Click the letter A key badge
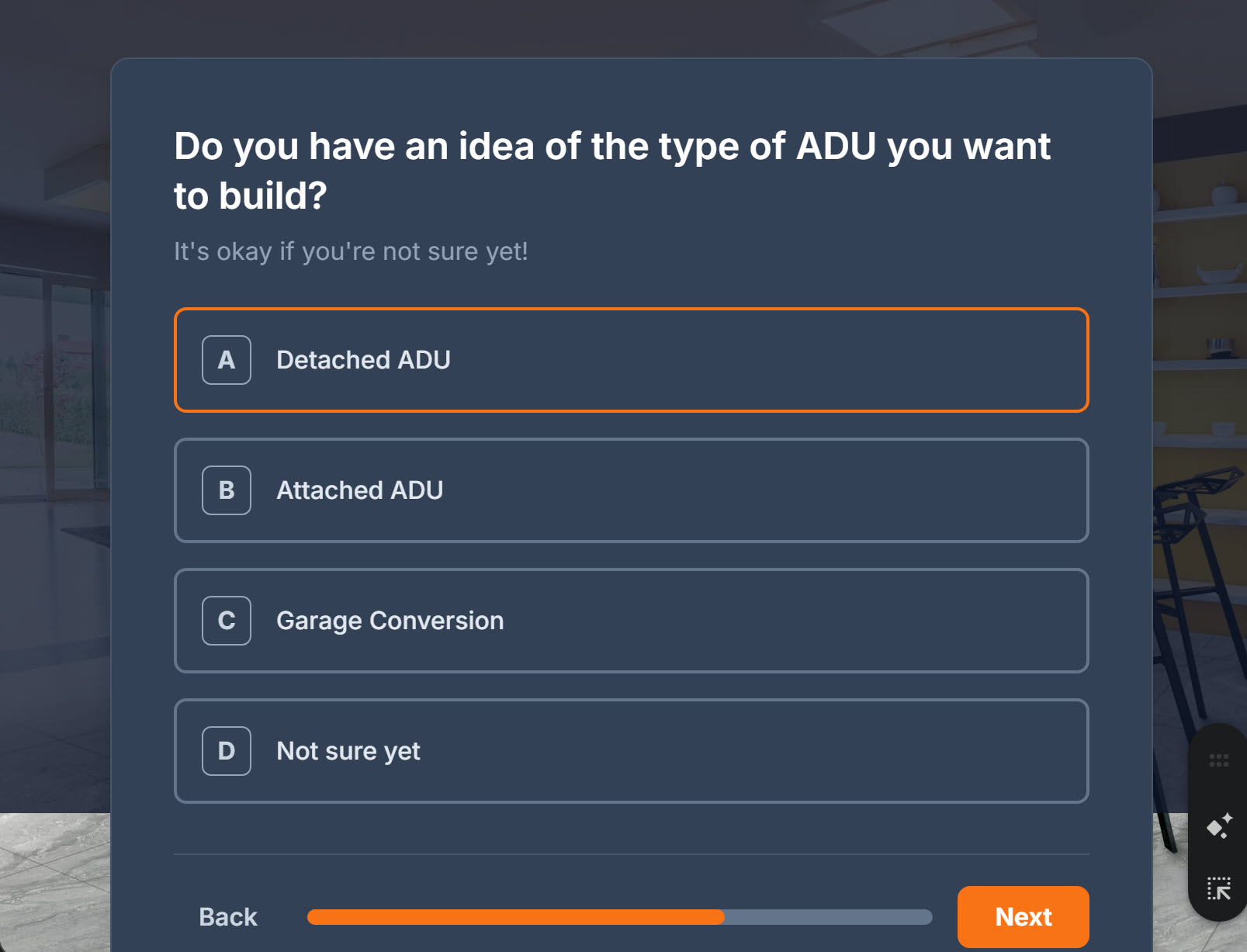This screenshot has height=952, width=1247. coord(227,360)
